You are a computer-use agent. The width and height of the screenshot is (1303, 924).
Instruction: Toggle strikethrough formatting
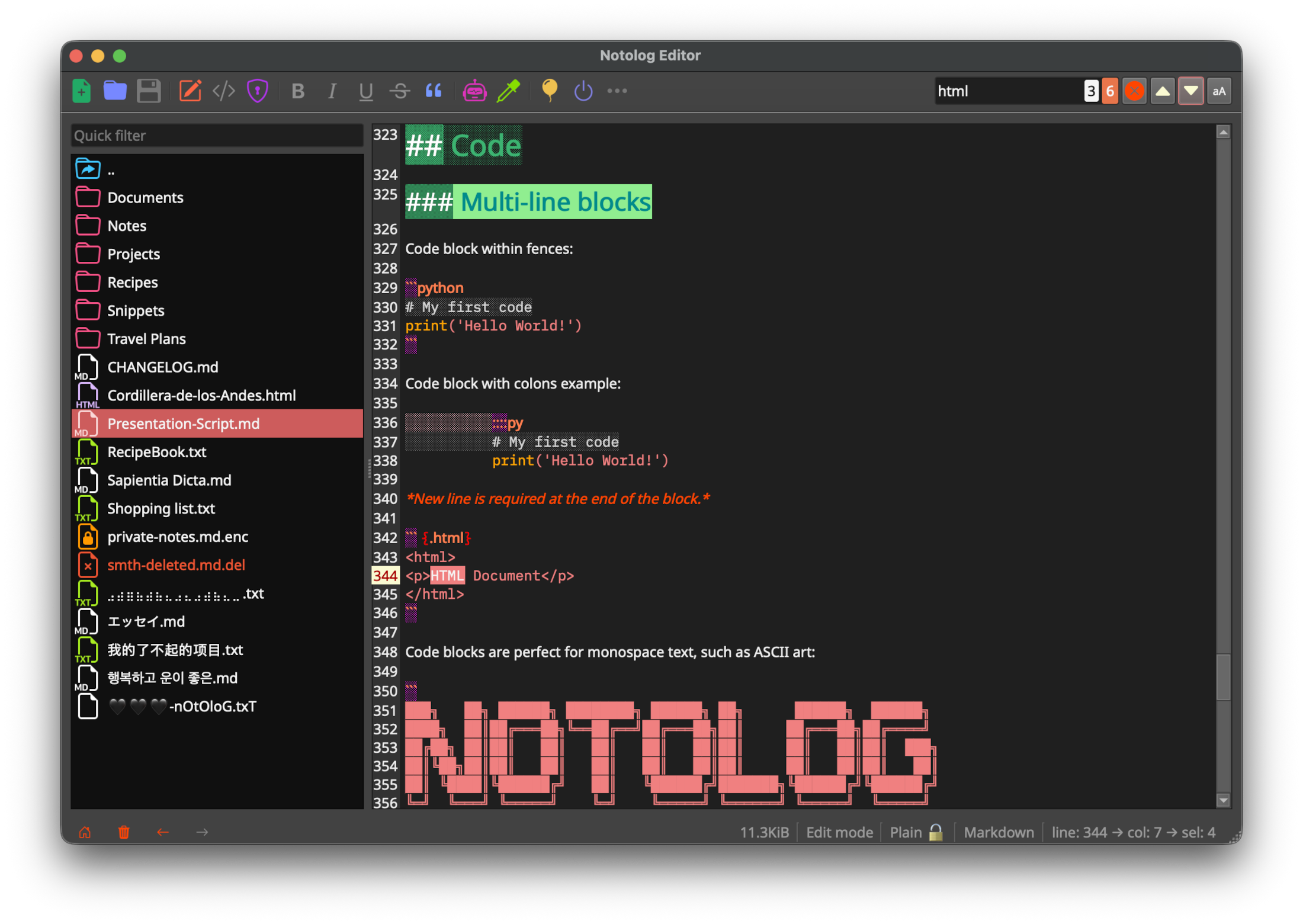coord(400,91)
